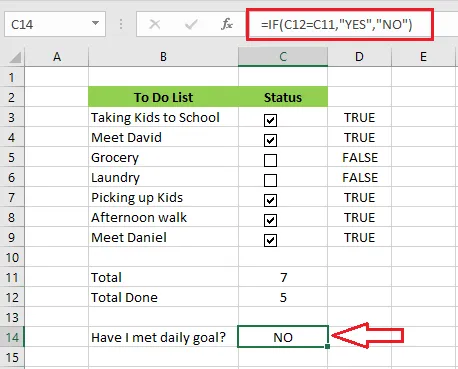The height and width of the screenshot is (369, 458).
Task: Select row 5 header
Action: tap(12, 157)
